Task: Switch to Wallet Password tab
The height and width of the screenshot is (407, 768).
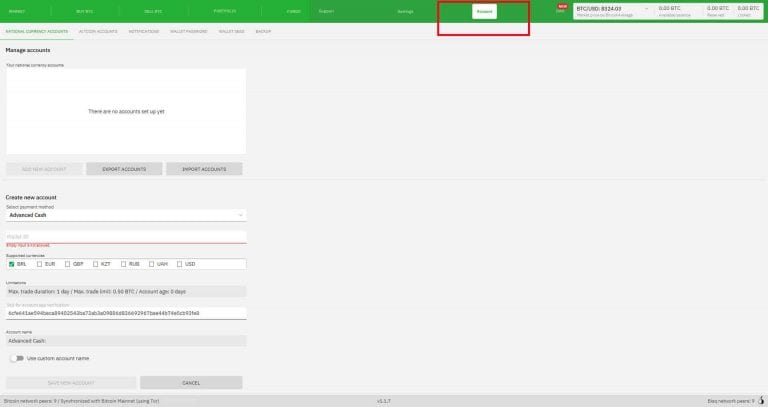Action: tap(189, 31)
